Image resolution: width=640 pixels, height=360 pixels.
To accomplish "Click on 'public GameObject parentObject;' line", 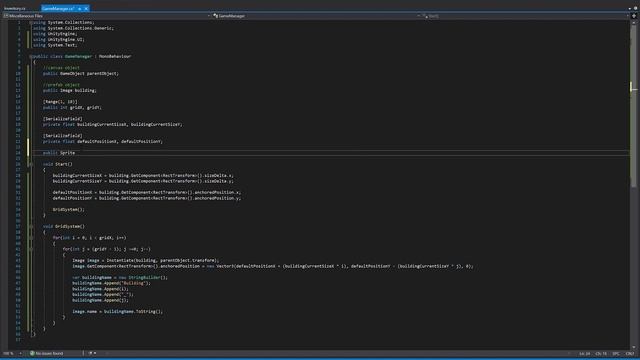I will click(x=81, y=73).
